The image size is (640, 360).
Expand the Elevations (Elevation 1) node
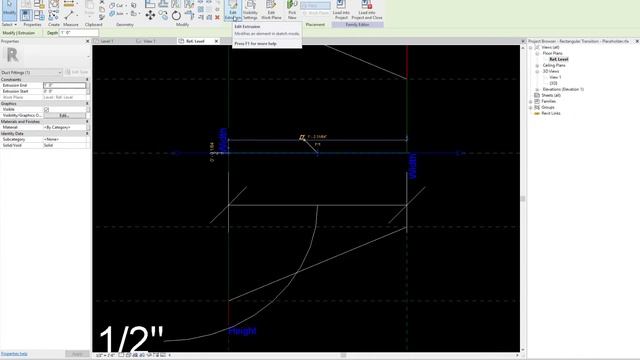[x=537, y=89]
